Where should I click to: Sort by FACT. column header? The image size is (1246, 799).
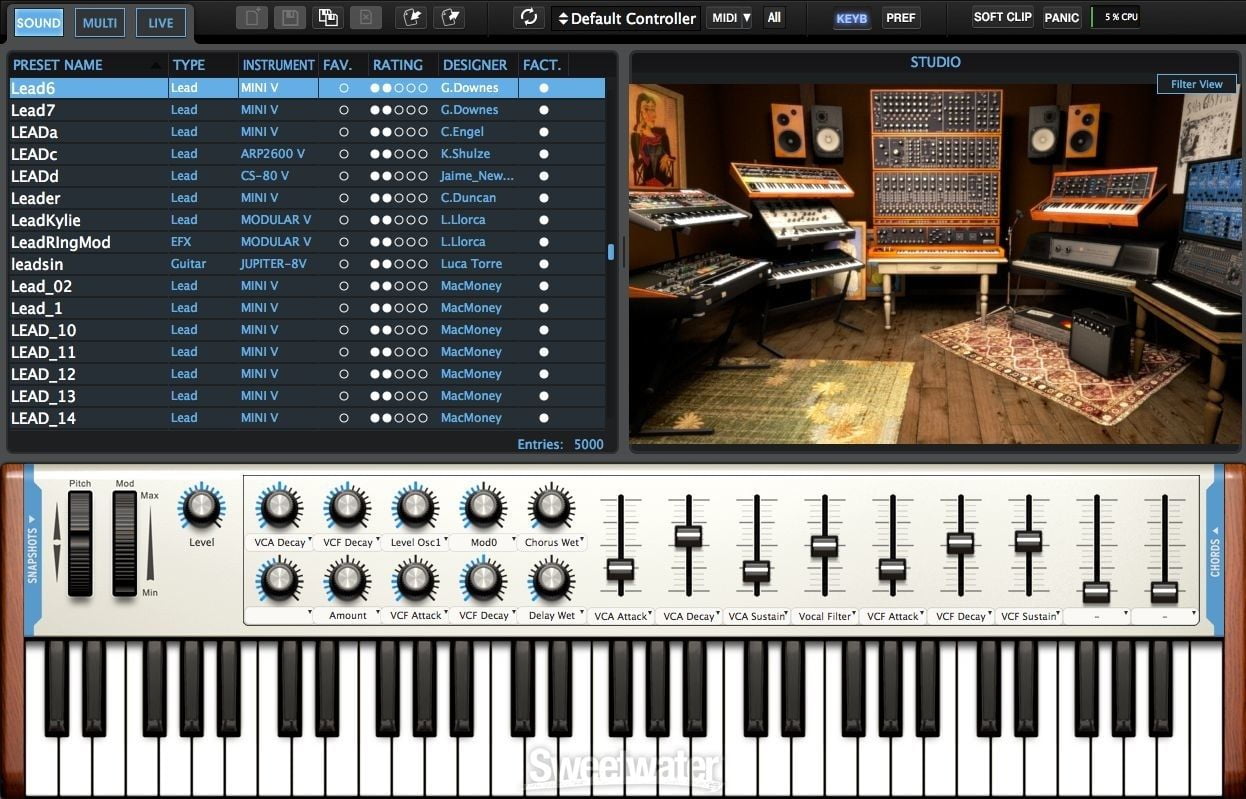(x=544, y=65)
